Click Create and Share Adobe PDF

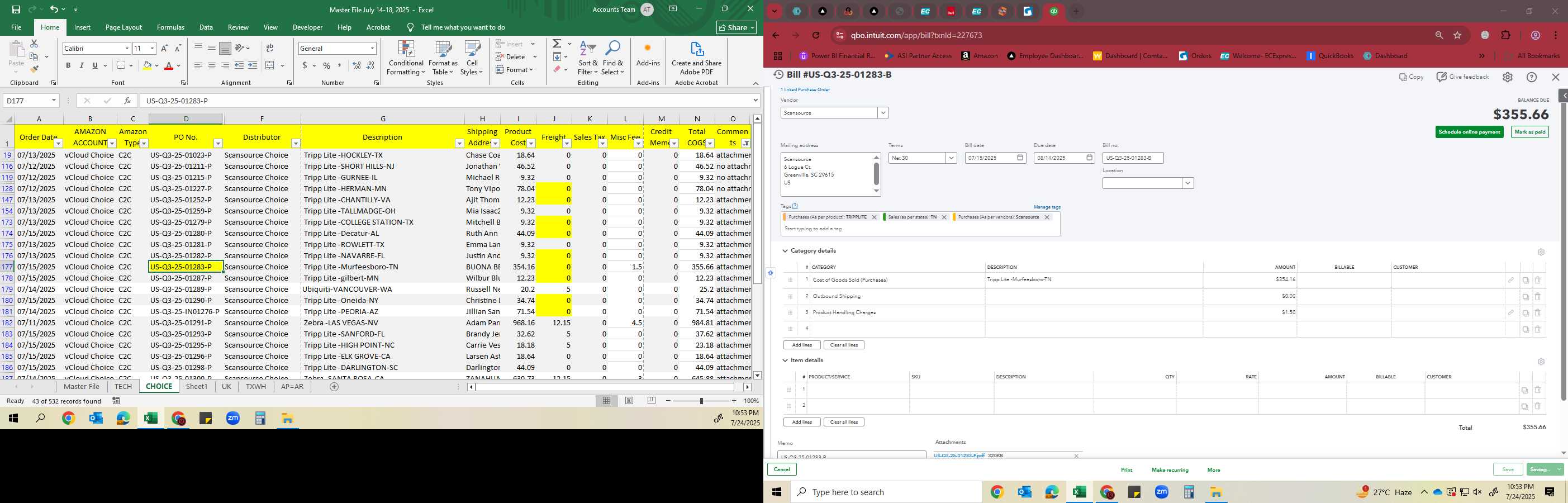(696, 58)
